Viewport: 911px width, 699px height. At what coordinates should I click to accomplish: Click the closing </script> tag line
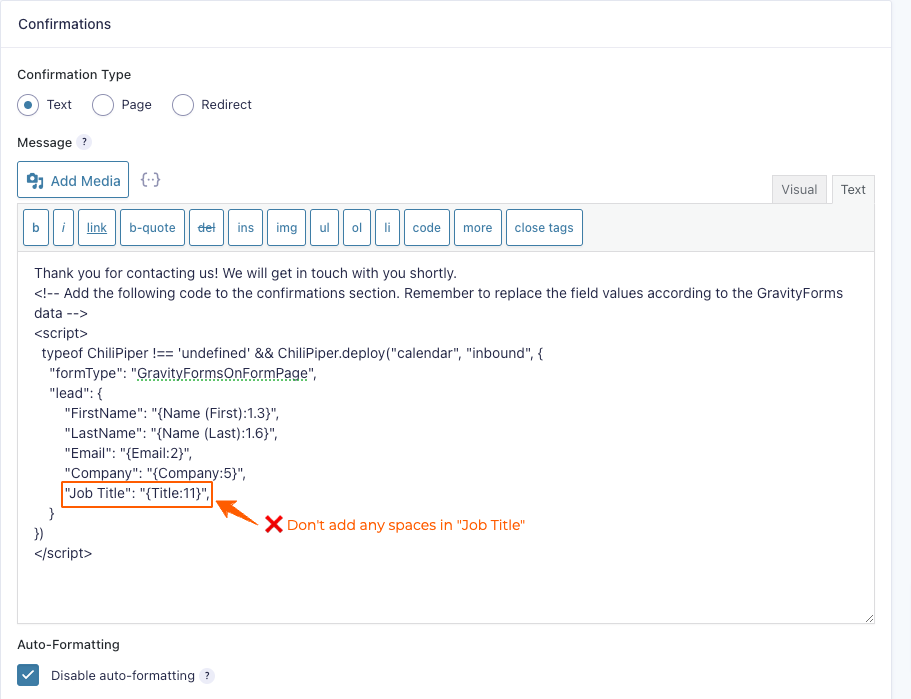tap(63, 553)
